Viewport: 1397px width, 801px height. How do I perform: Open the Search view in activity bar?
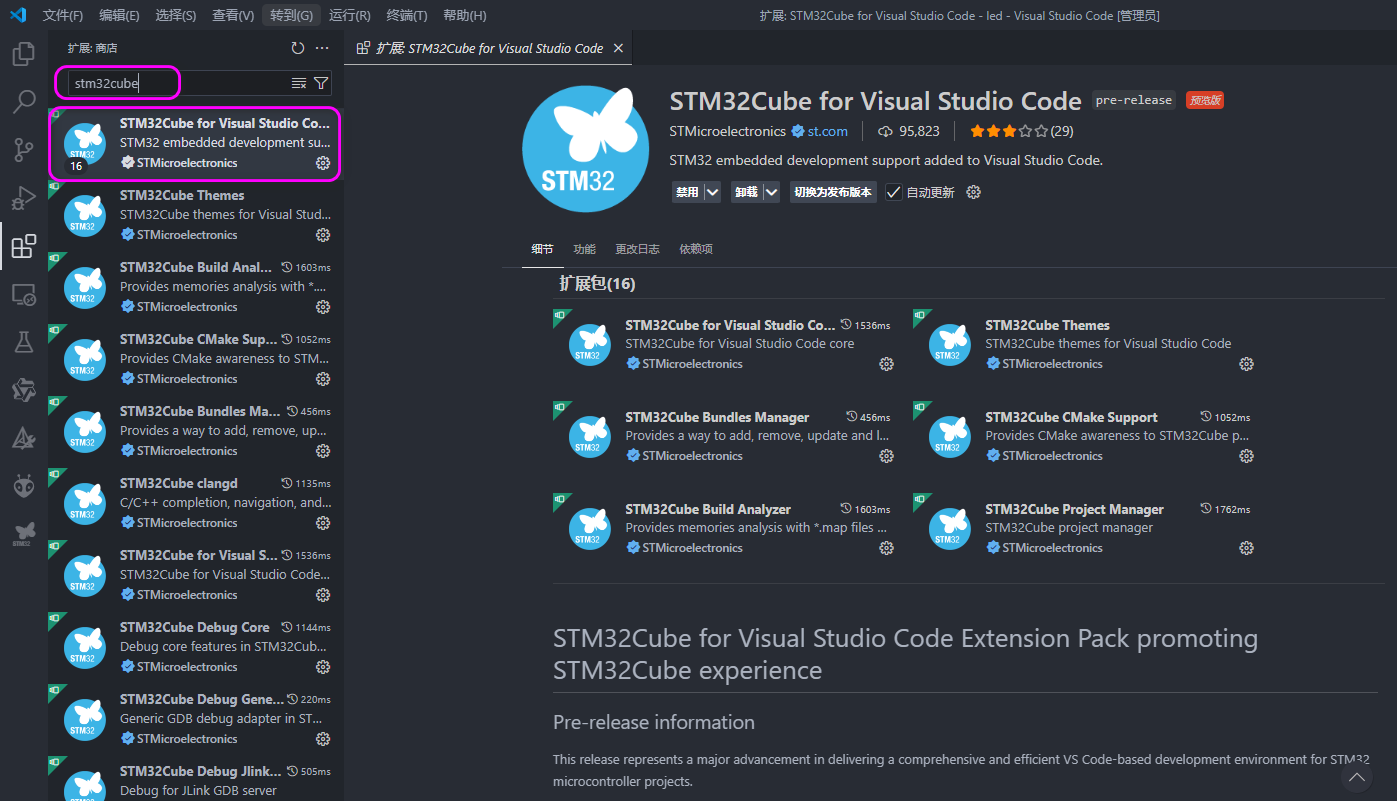coord(24,102)
